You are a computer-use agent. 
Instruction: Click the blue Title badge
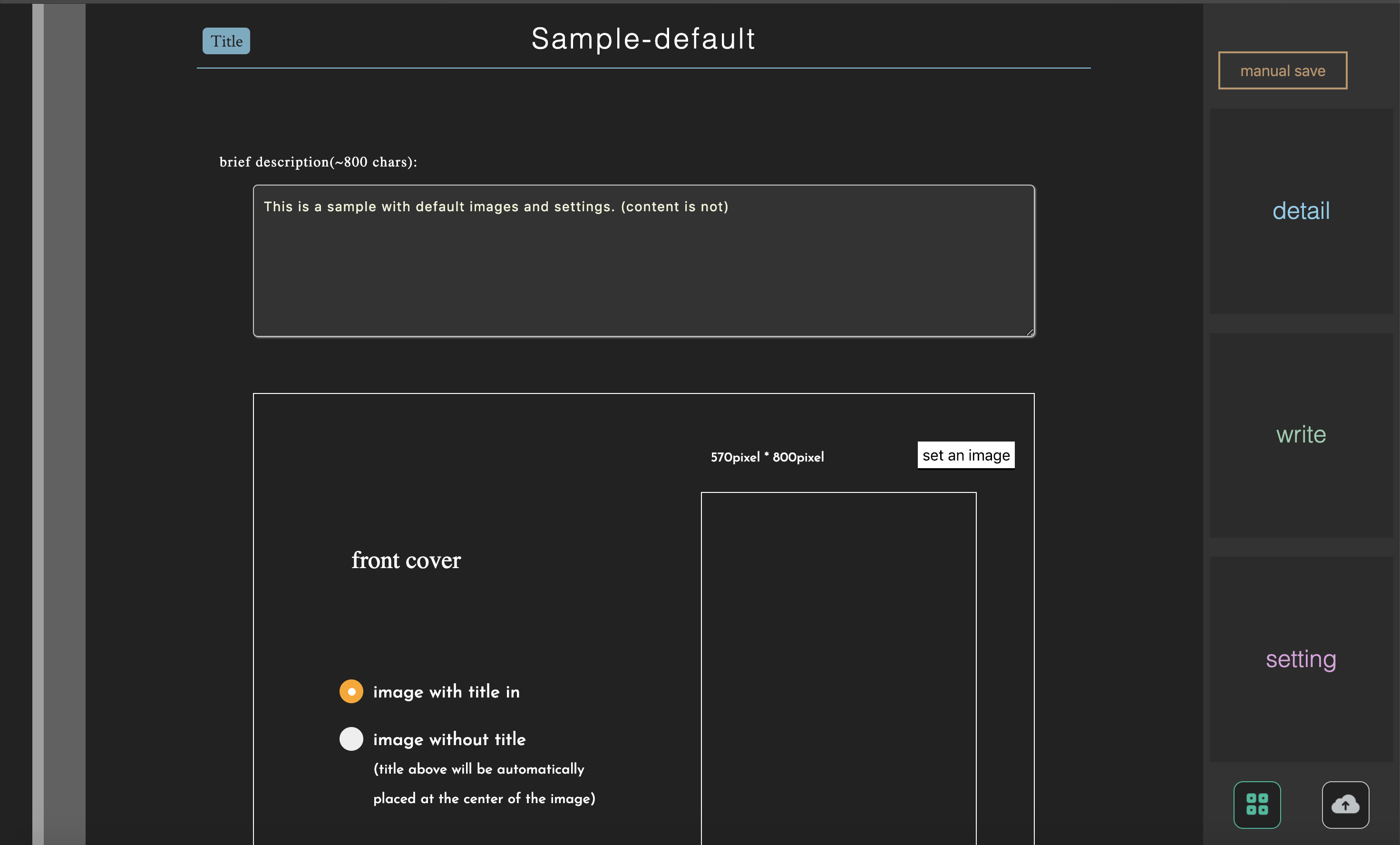(226, 41)
